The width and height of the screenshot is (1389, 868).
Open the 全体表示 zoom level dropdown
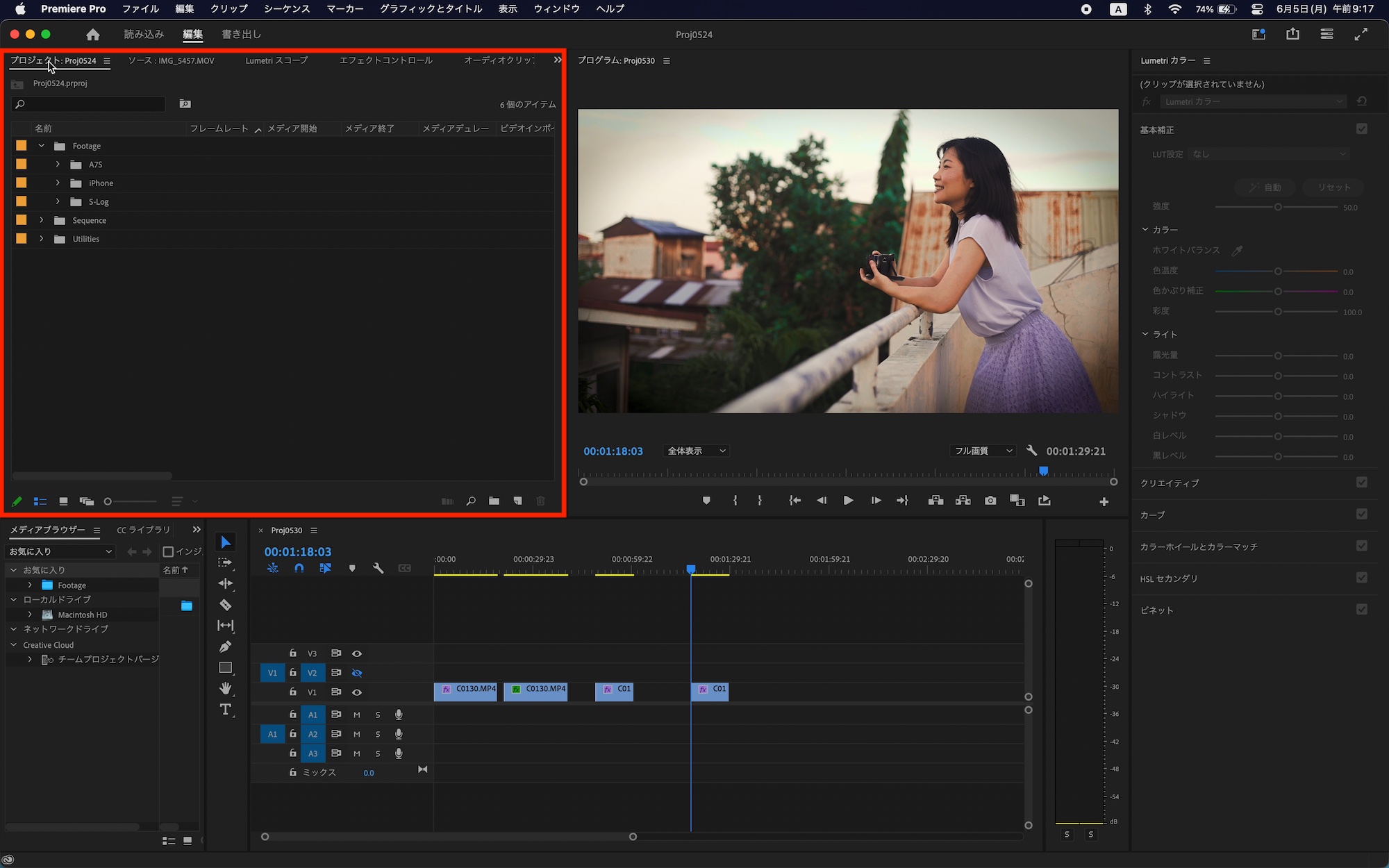[696, 451]
